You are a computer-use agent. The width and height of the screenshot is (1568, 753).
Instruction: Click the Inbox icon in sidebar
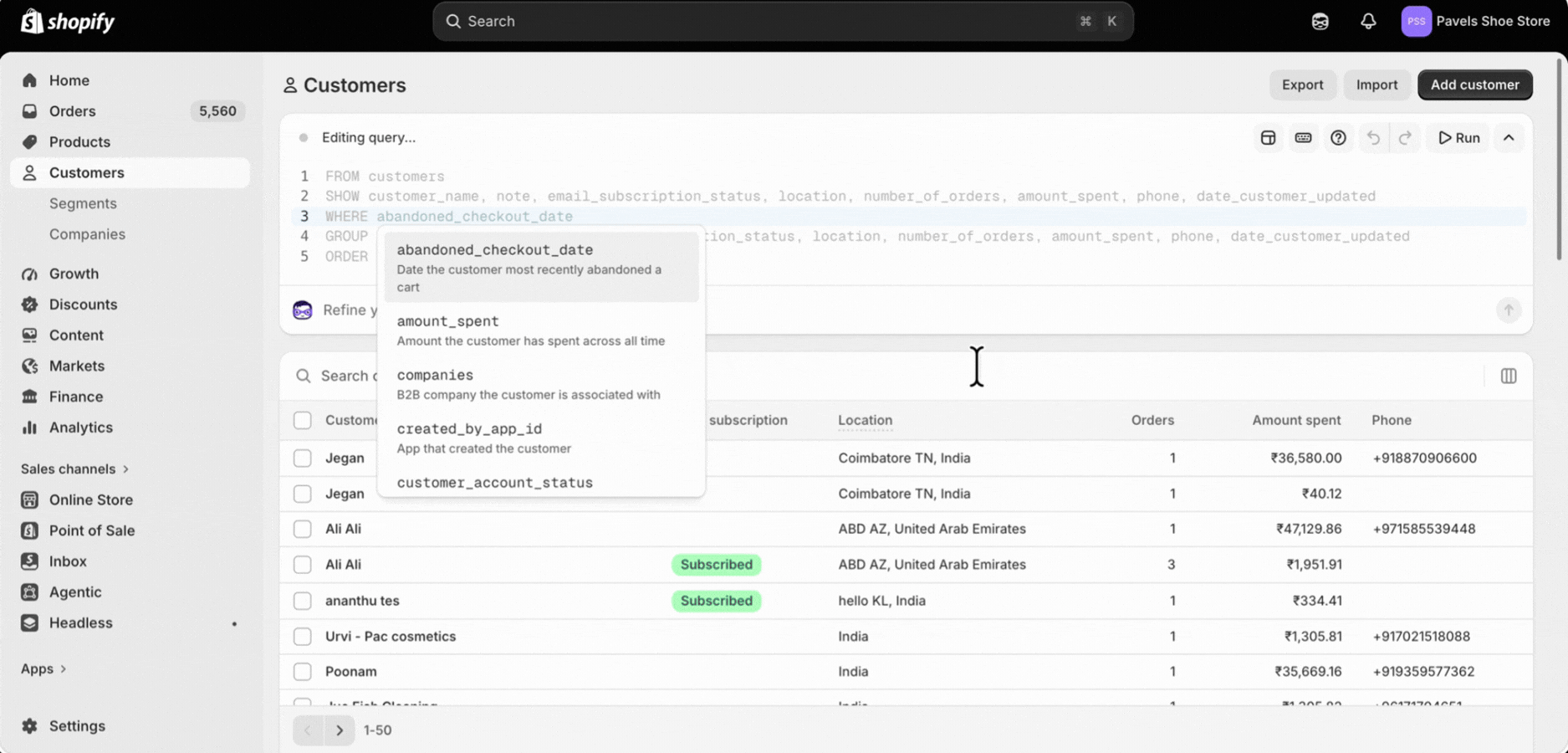tap(30, 561)
